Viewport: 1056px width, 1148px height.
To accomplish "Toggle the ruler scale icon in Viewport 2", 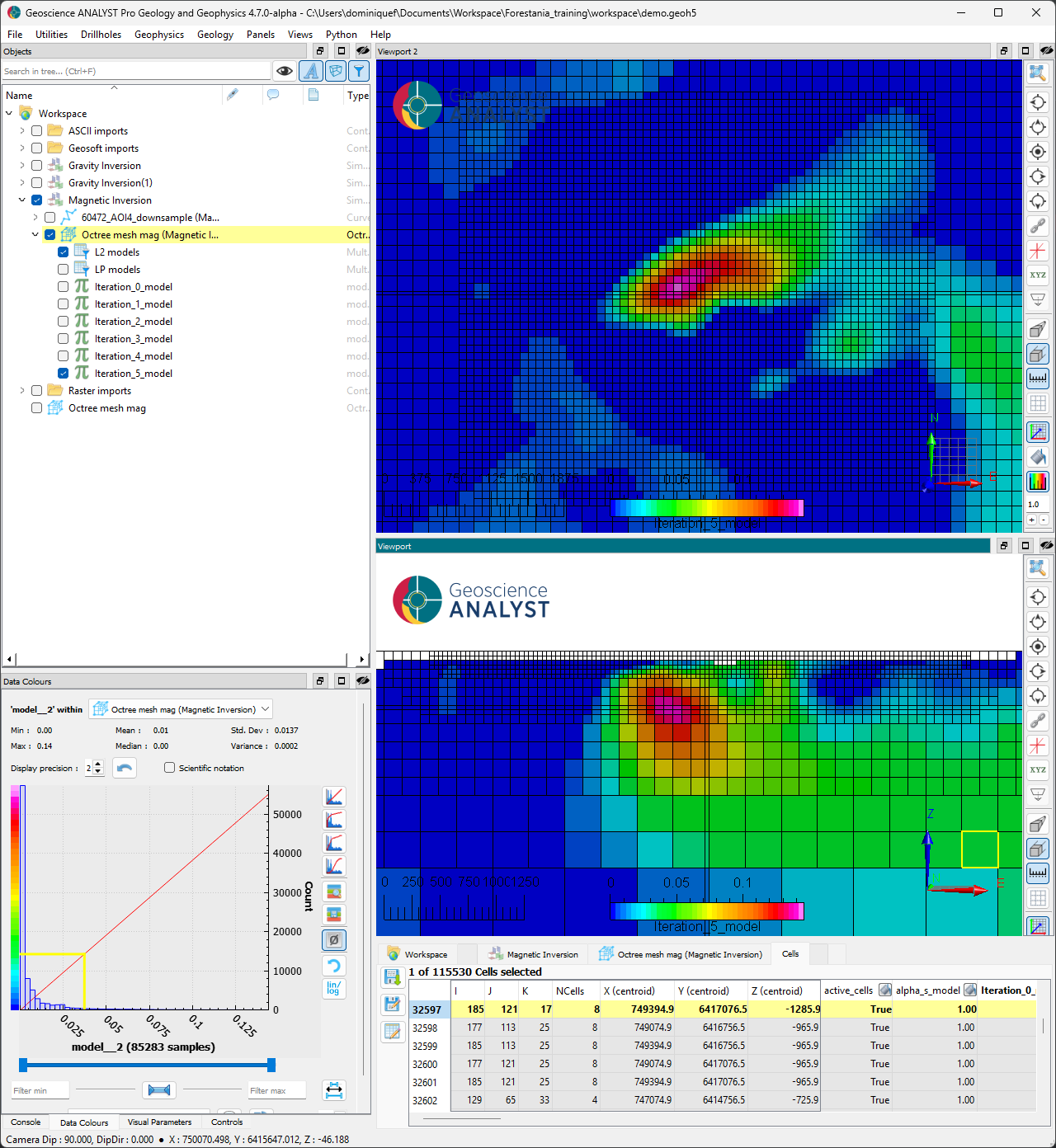I will 1038,379.
